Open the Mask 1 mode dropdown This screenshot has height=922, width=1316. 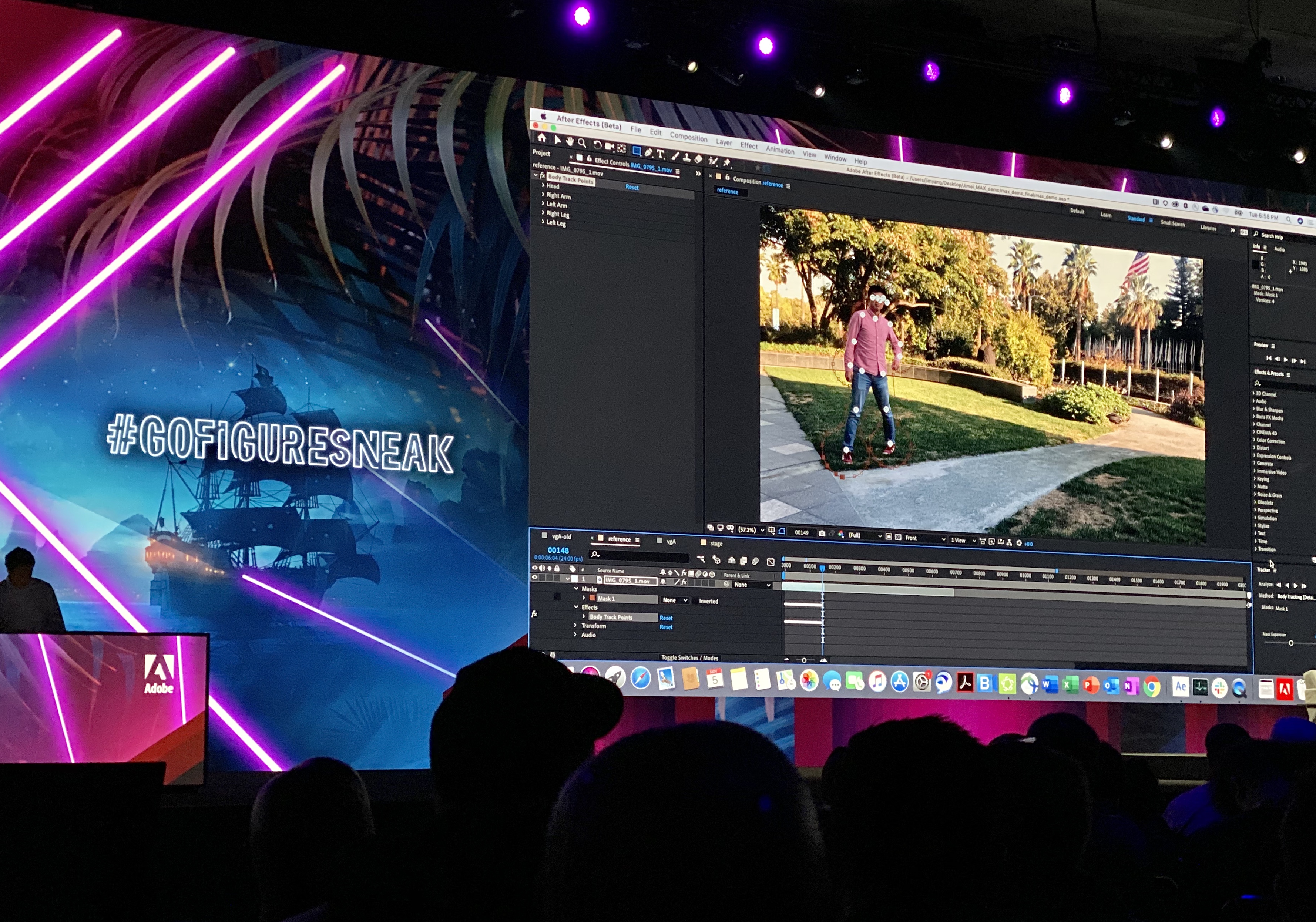tap(675, 600)
